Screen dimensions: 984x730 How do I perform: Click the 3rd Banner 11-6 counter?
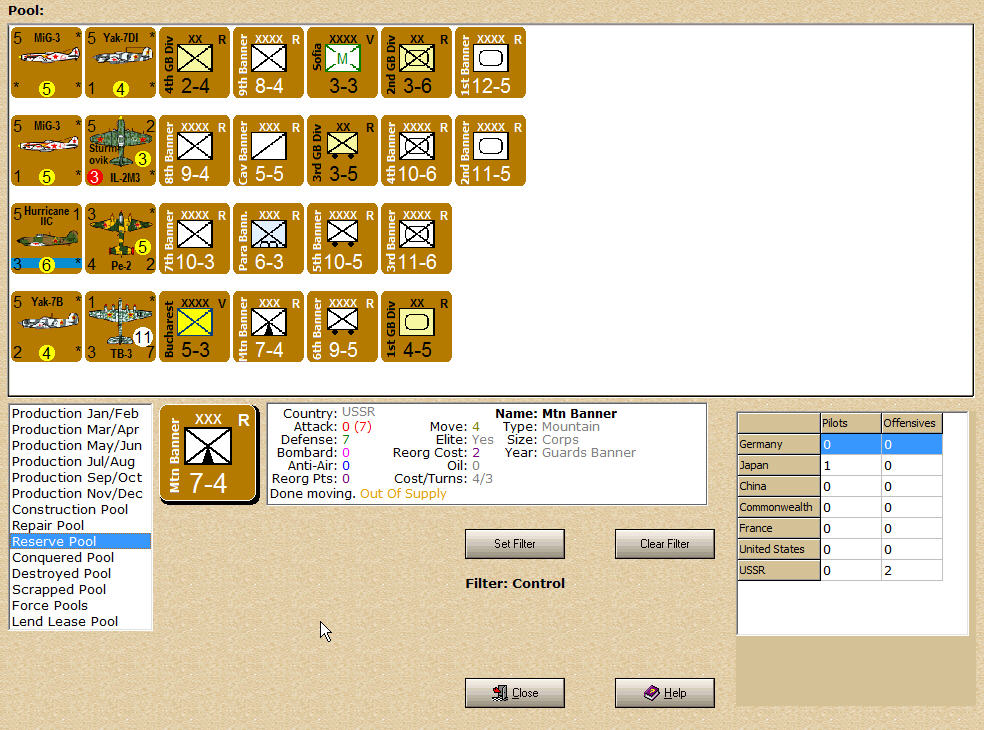pyautogui.click(x=417, y=238)
